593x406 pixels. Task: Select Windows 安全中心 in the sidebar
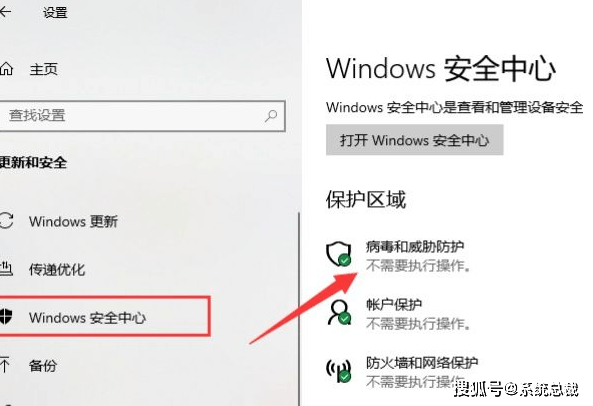pyautogui.click(x=87, y=318)
